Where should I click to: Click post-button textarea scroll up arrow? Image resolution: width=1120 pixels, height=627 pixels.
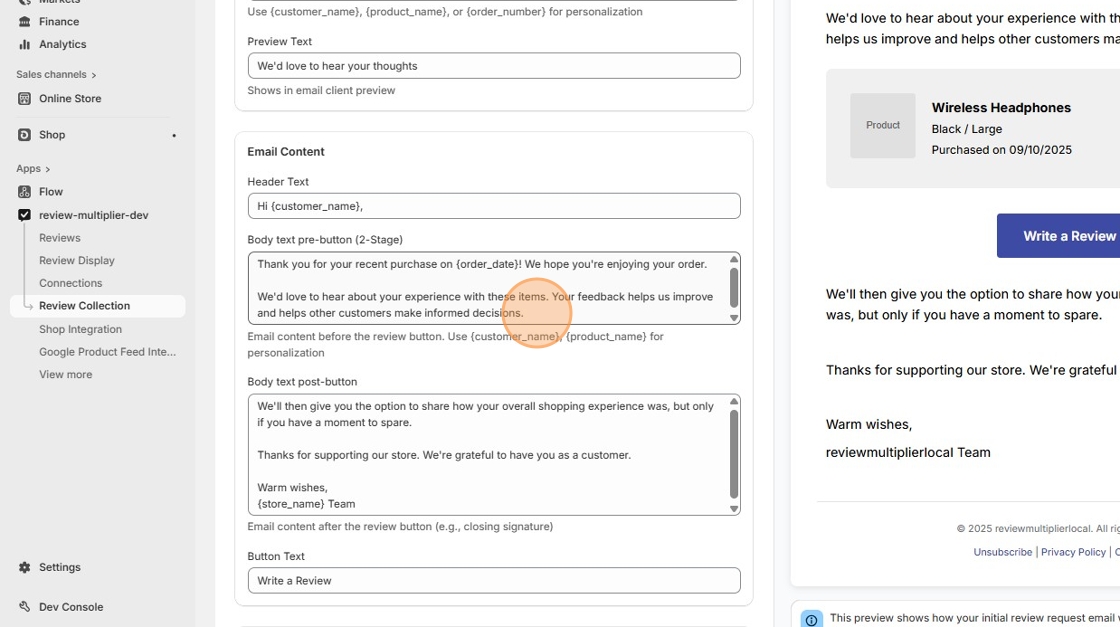(734, 401)
